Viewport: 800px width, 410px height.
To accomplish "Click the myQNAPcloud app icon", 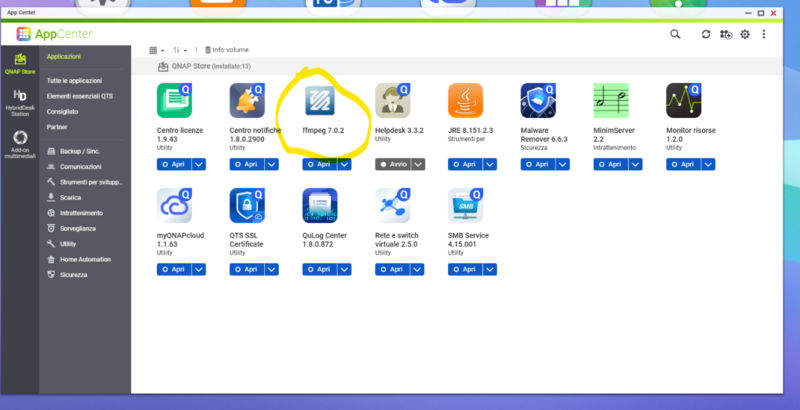I will [174, 205].
